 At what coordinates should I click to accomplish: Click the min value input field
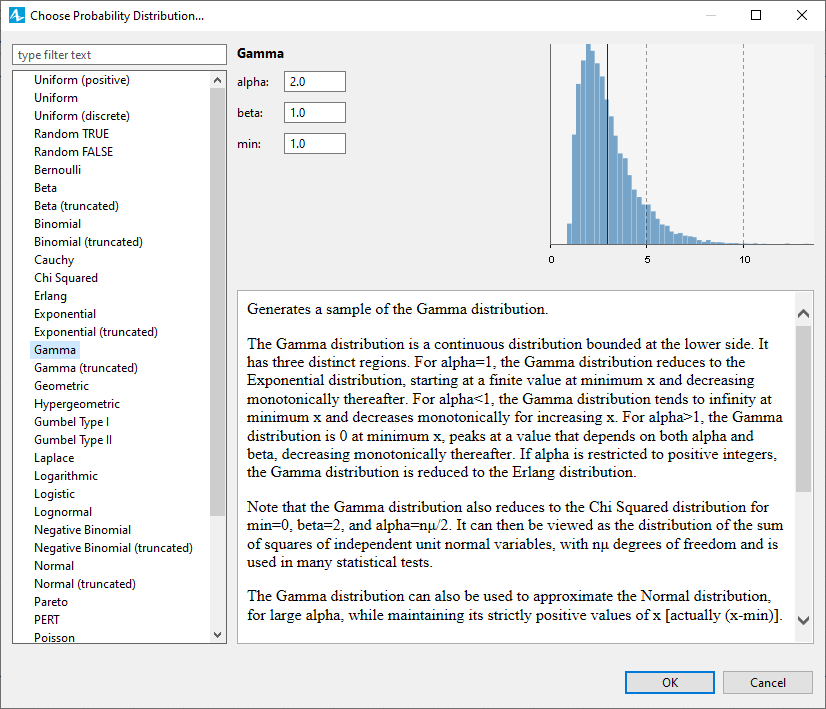click(x=315, y=144)
